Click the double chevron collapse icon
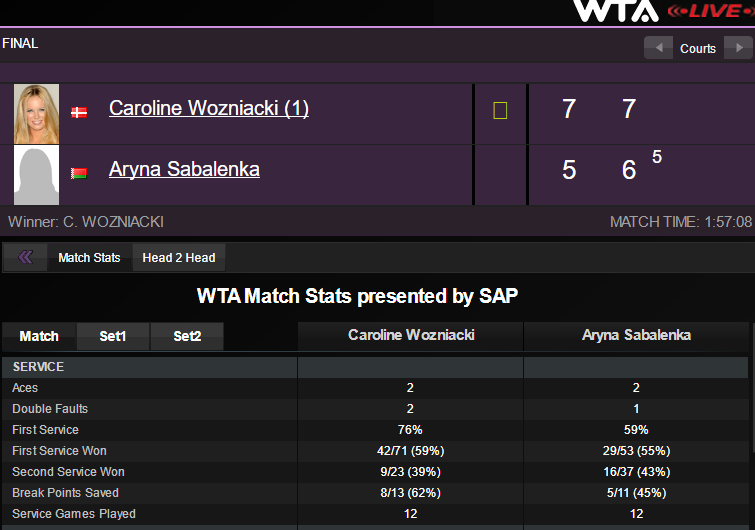755x530 pixels. (x=26, y=257)
